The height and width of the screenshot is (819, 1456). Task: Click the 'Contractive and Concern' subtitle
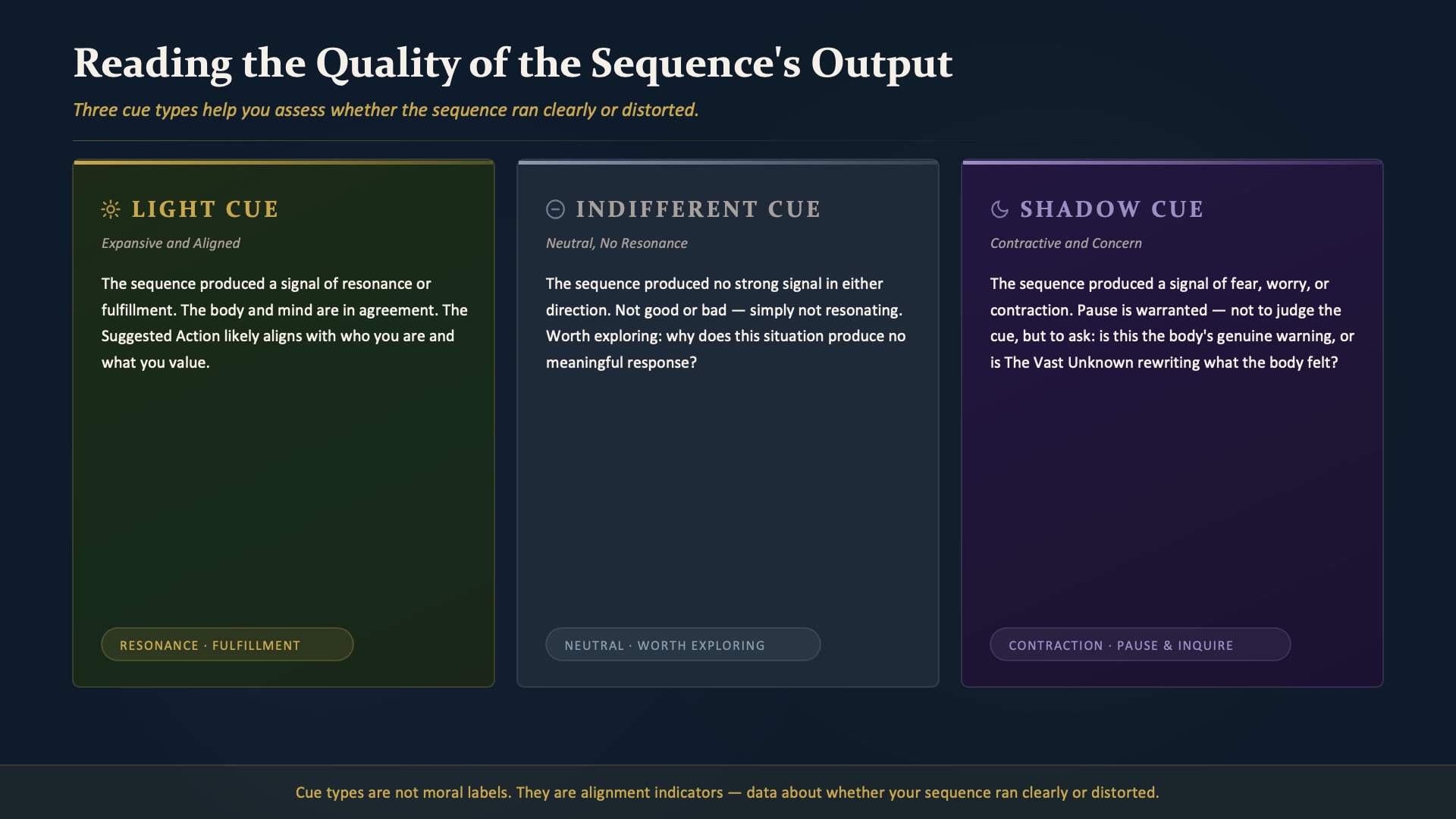click(x=1065, y=243)
